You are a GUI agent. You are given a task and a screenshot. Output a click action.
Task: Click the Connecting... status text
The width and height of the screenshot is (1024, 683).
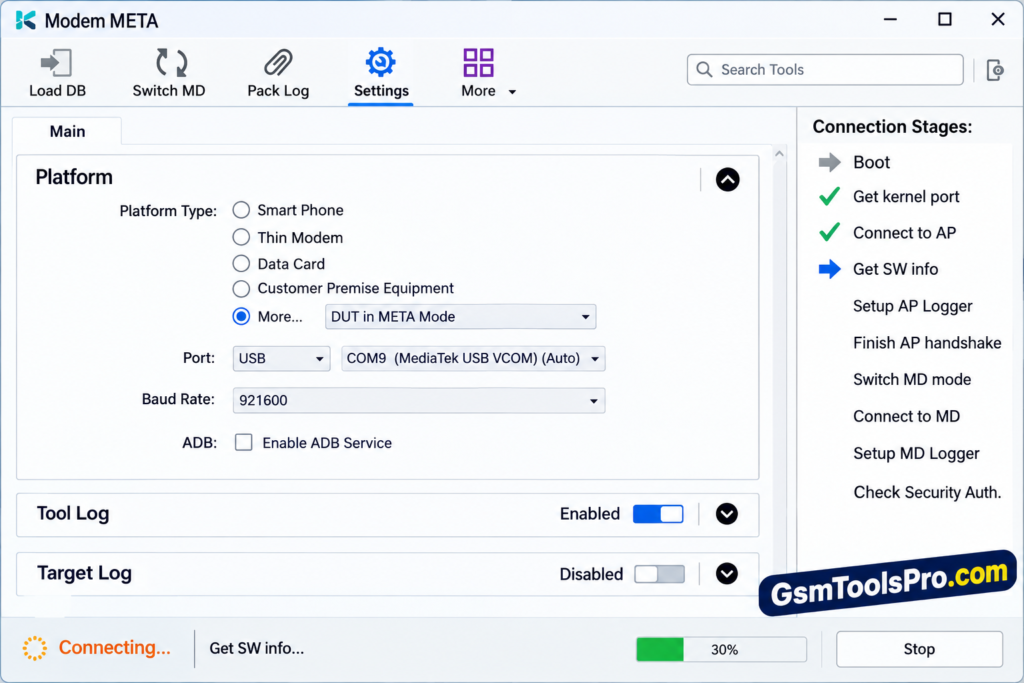click(114, 648)
